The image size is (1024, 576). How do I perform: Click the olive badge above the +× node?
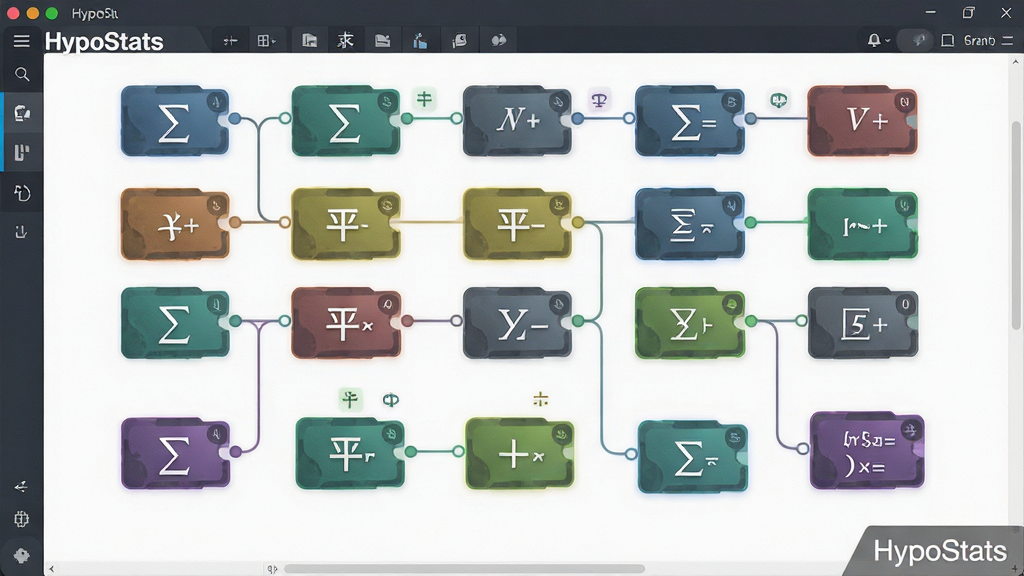tap(540, 399)
